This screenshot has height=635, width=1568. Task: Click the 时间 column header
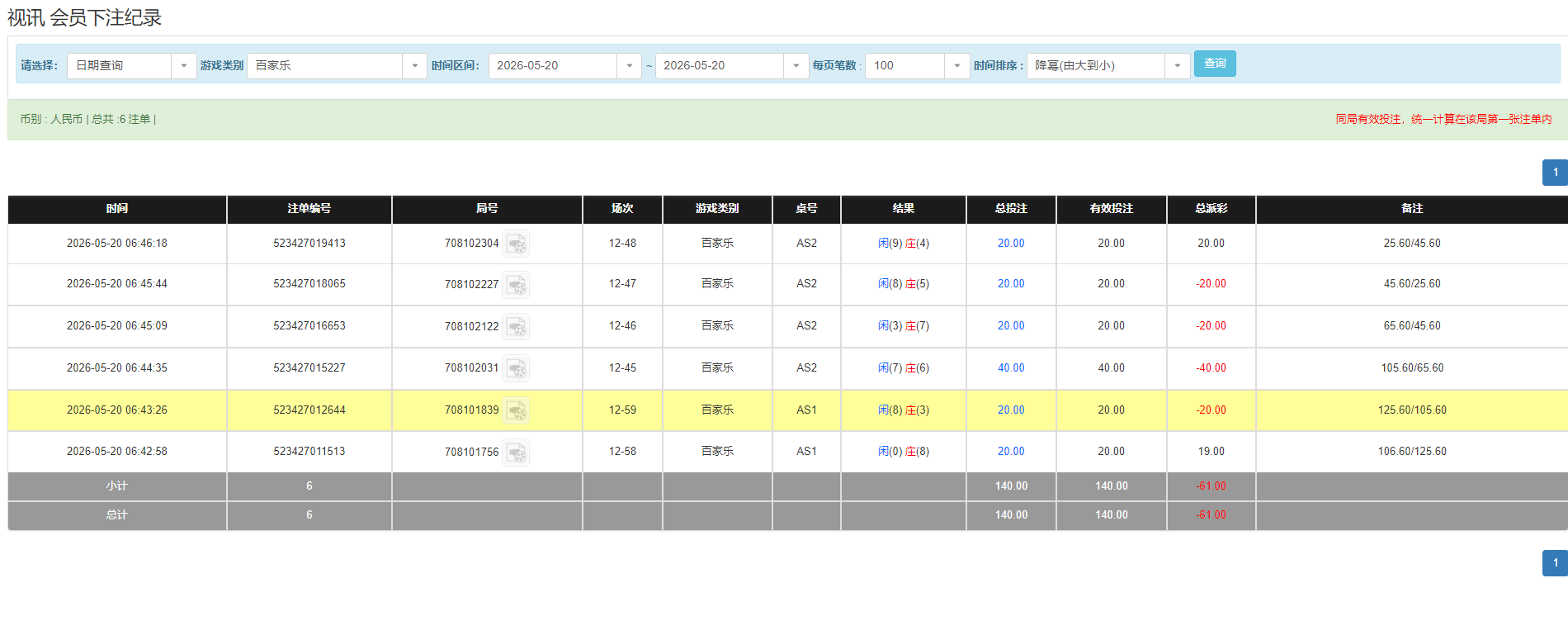click(x=117, y=209)
